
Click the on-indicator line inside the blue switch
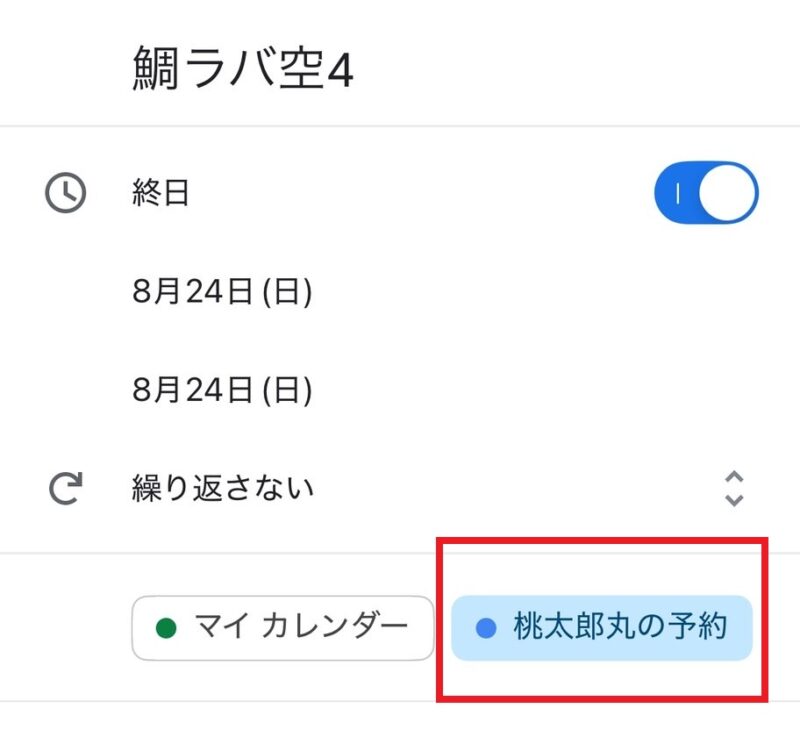[678, 193]
